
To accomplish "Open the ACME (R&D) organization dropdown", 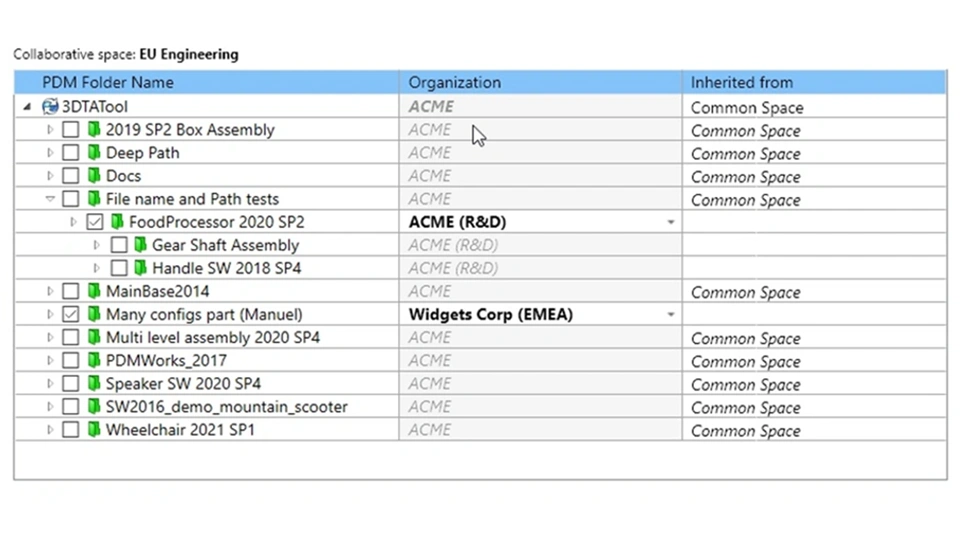I will [671, 222].
